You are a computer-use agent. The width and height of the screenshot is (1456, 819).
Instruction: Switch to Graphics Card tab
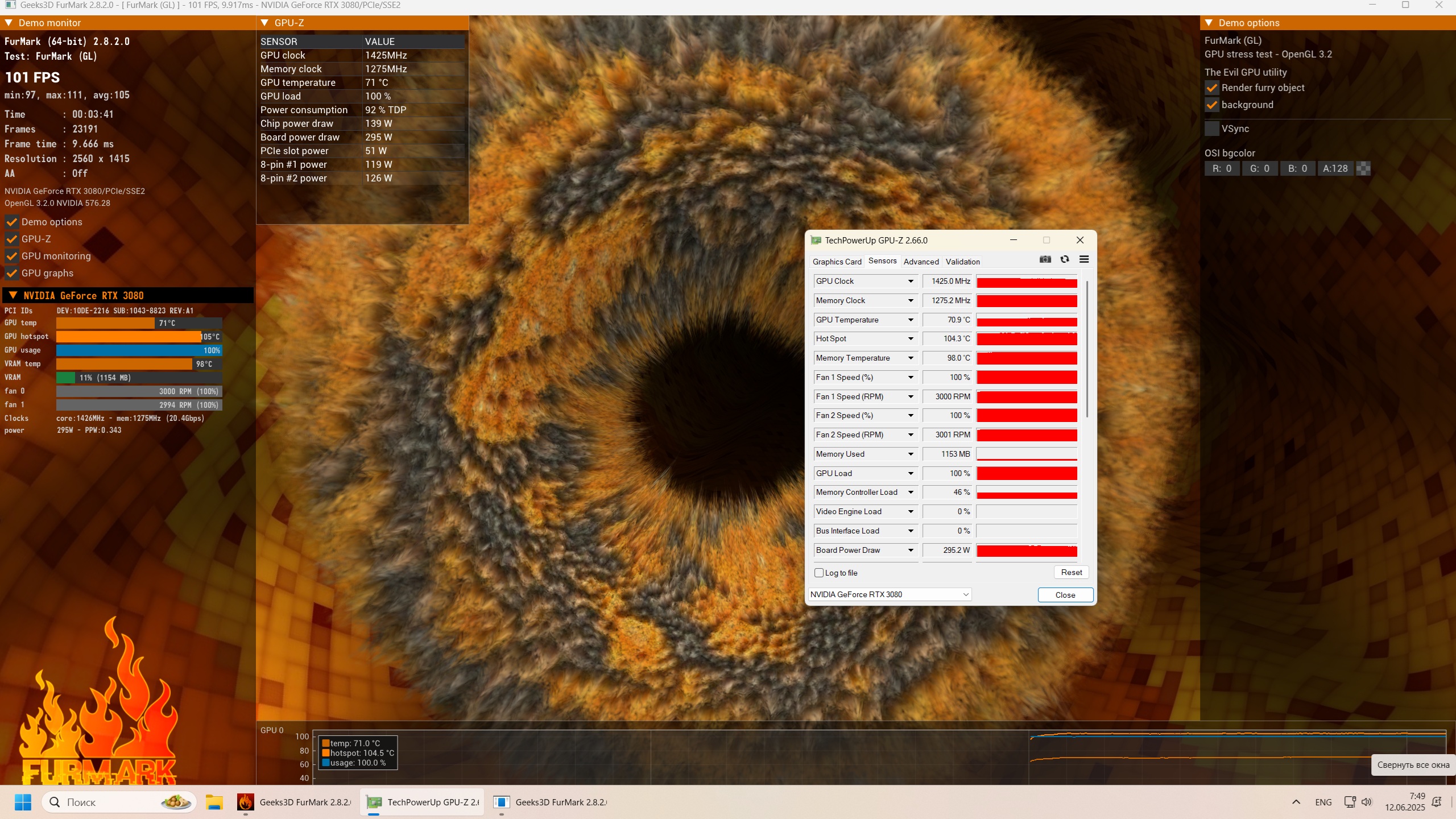(837, 262)
